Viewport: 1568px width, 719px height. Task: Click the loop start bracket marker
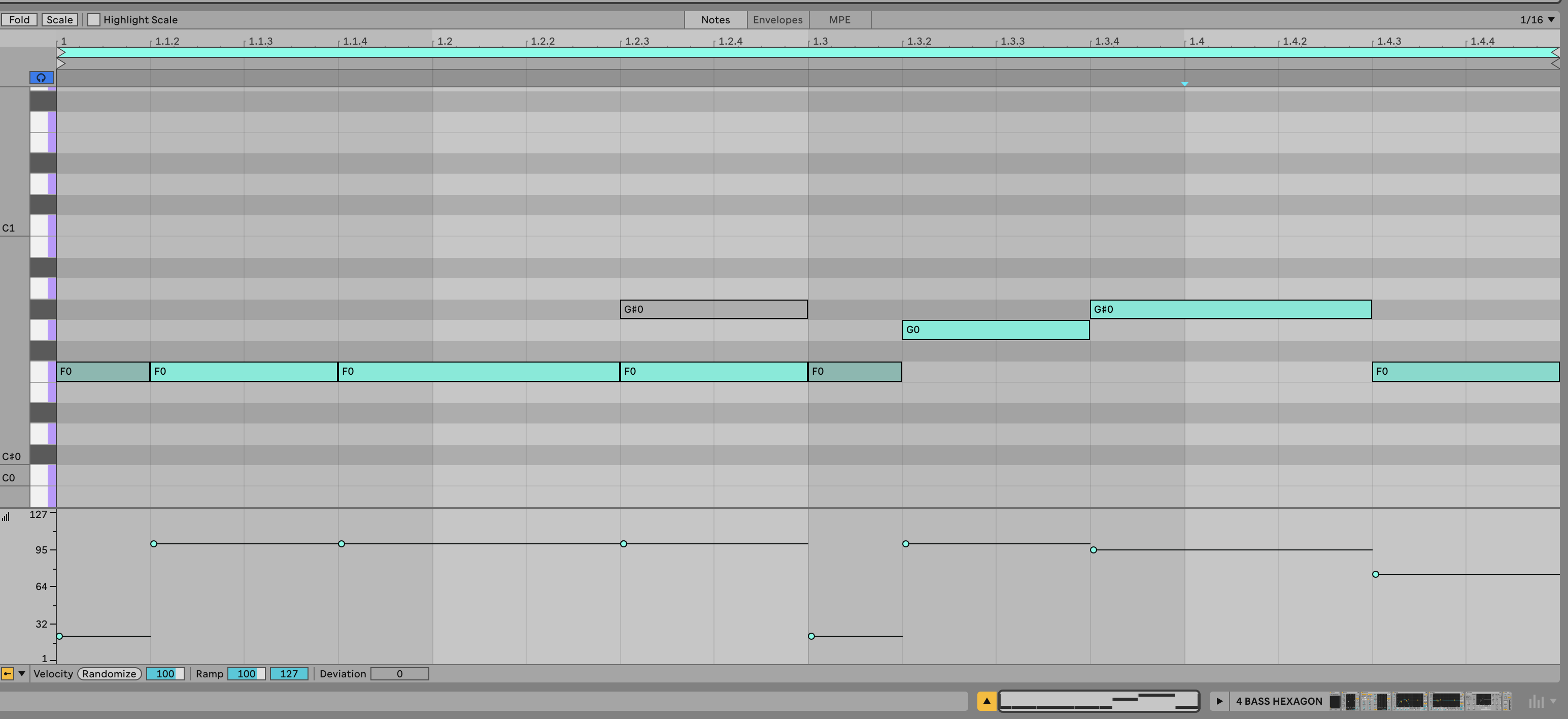tap(61, 52)
